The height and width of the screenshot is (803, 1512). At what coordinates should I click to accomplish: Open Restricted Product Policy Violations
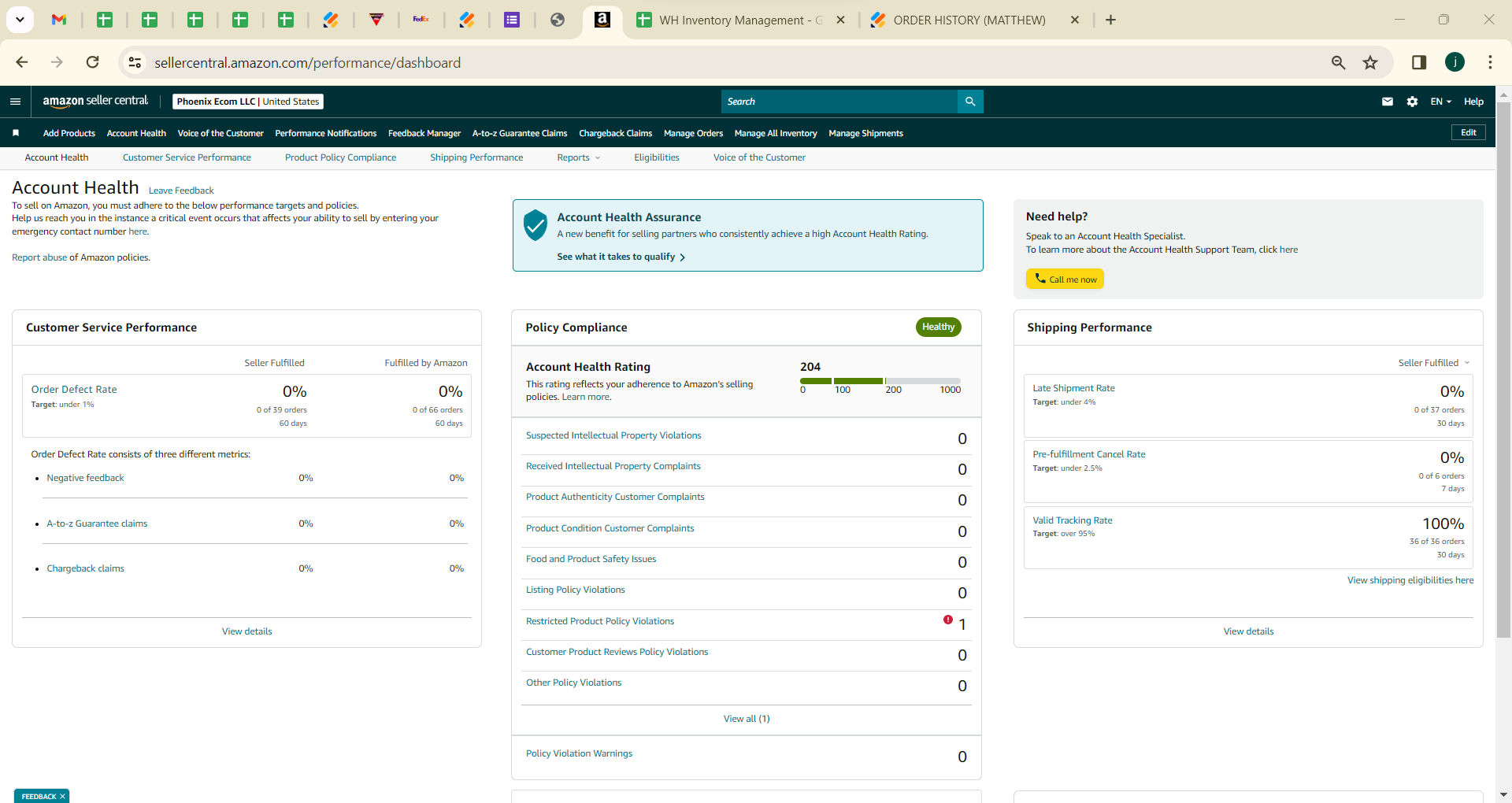[600, 621]
